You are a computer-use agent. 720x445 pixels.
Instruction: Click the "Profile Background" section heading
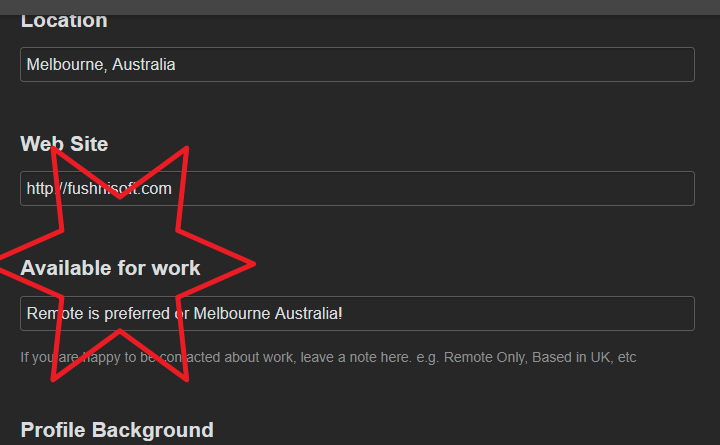117,430
